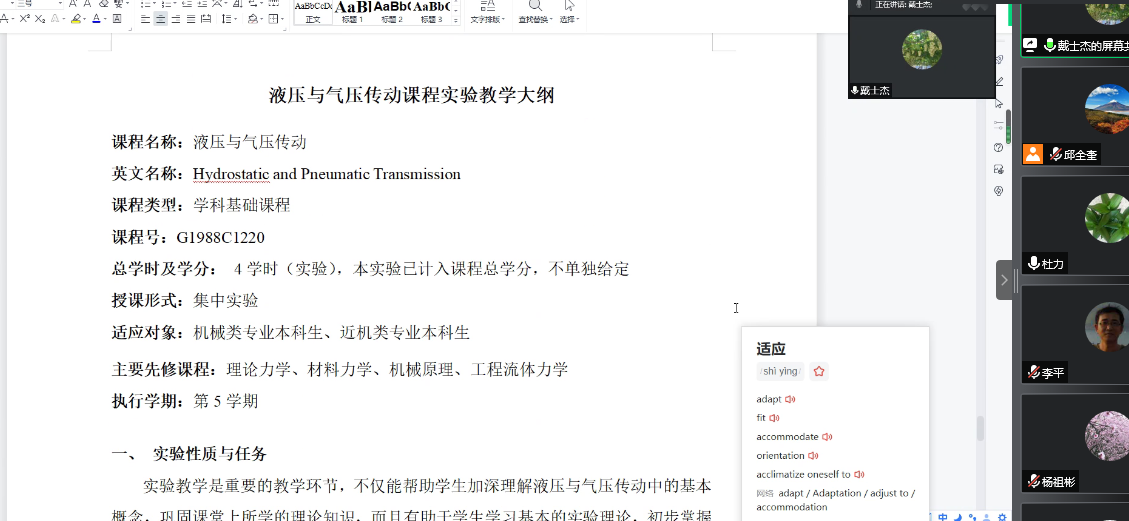Image resolution: width=1129 pixels, height=521 pixels.
Task: Open the font color dropdown arrow
Action: [x=107, y=19]
